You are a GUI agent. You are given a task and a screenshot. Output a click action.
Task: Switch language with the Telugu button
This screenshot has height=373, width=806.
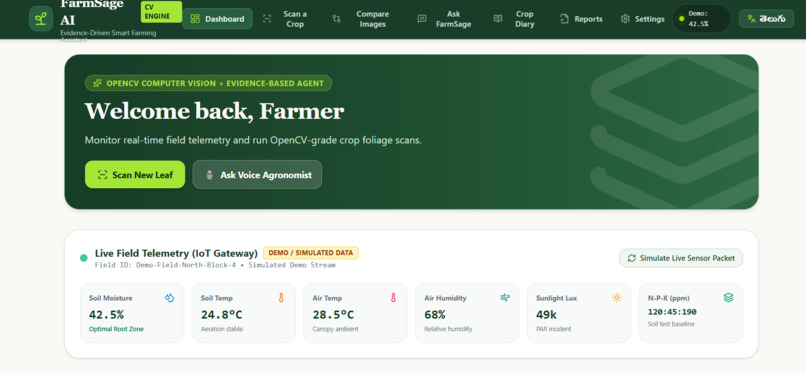click(x=766, y=18)
